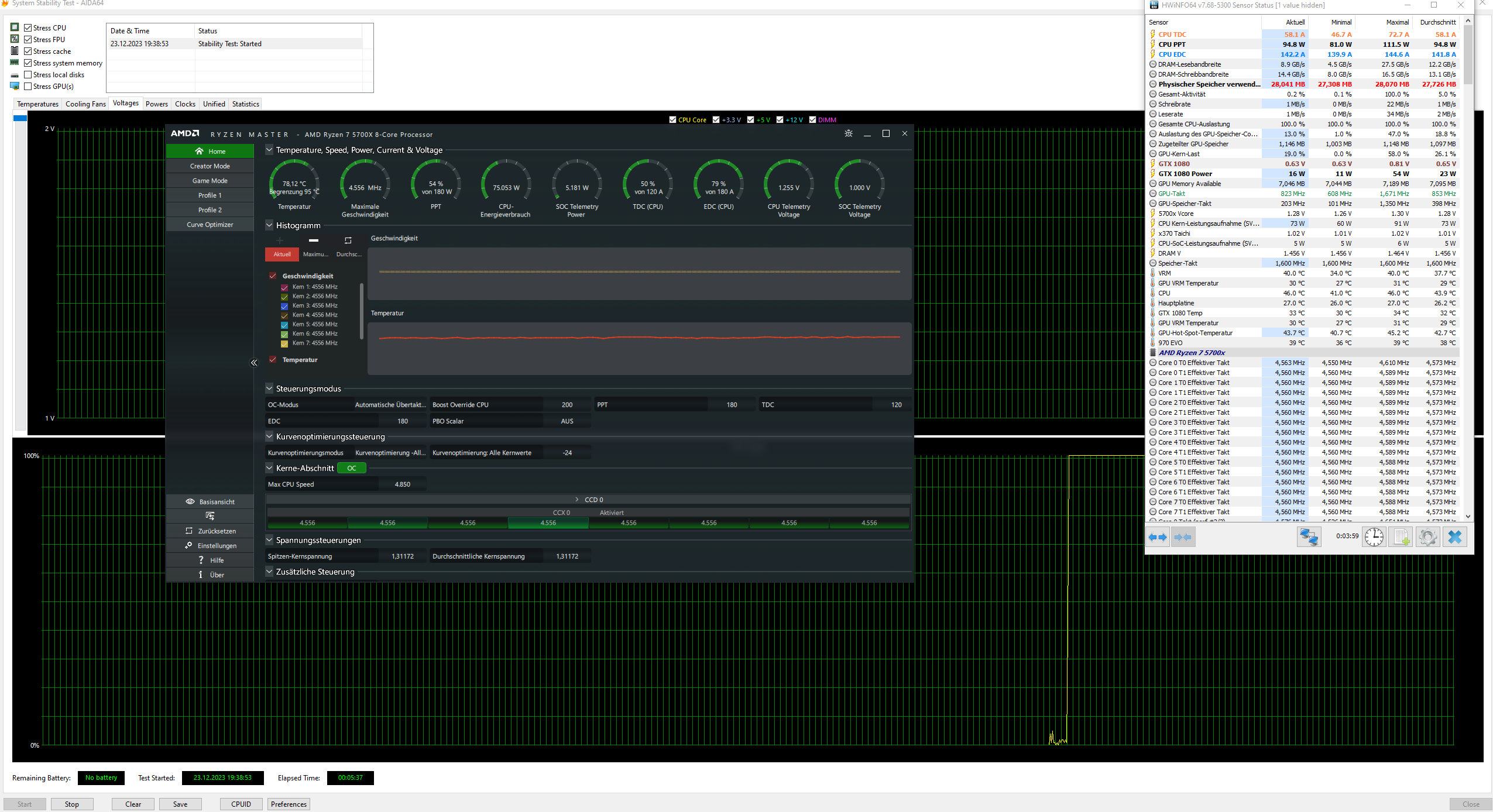The image size is (1493, 812).
Task: Open the Cooling Fans tab
Action: tap(85, 104)
